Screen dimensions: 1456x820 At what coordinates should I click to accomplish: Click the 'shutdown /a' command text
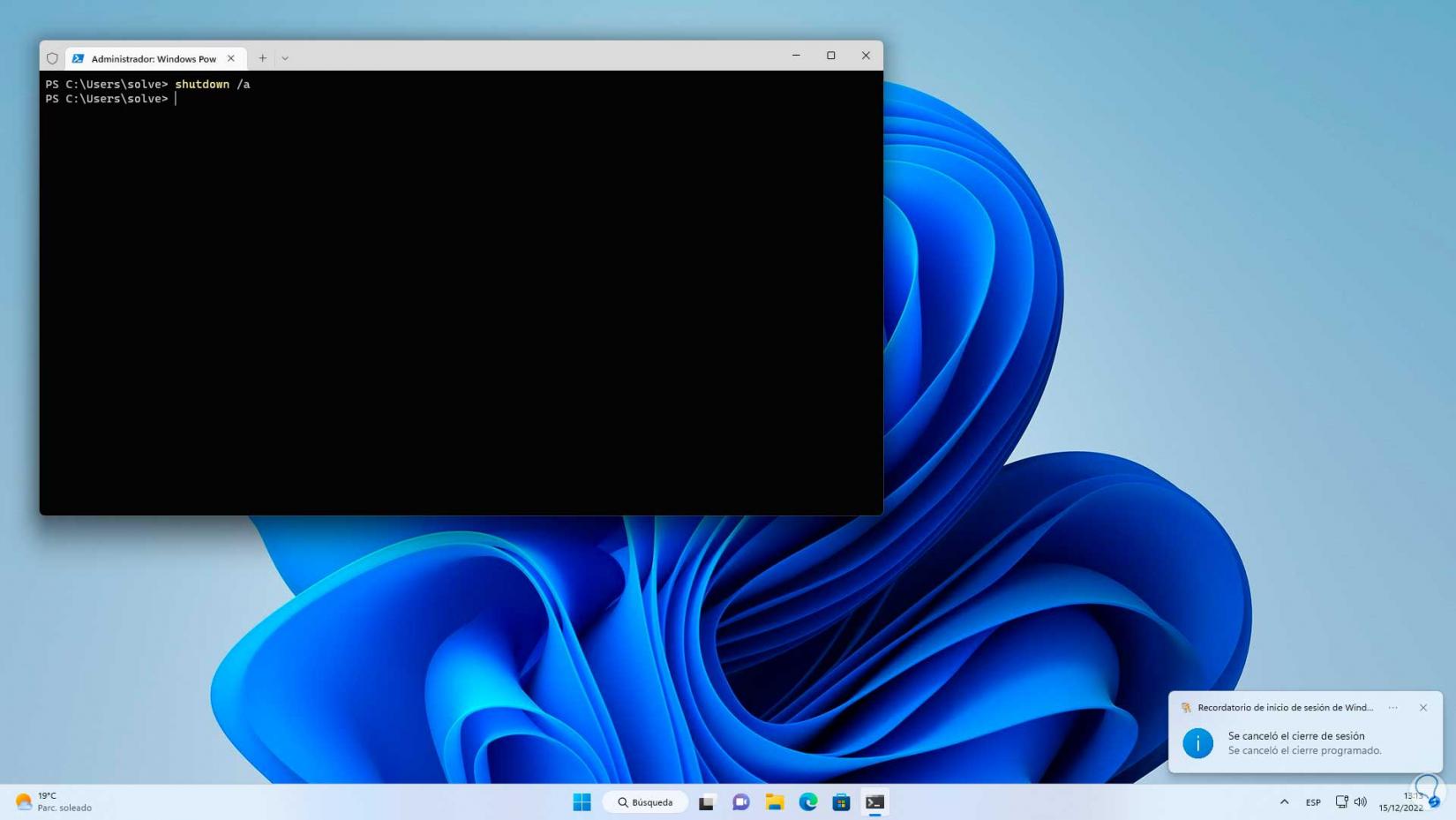tap(213, 85)
